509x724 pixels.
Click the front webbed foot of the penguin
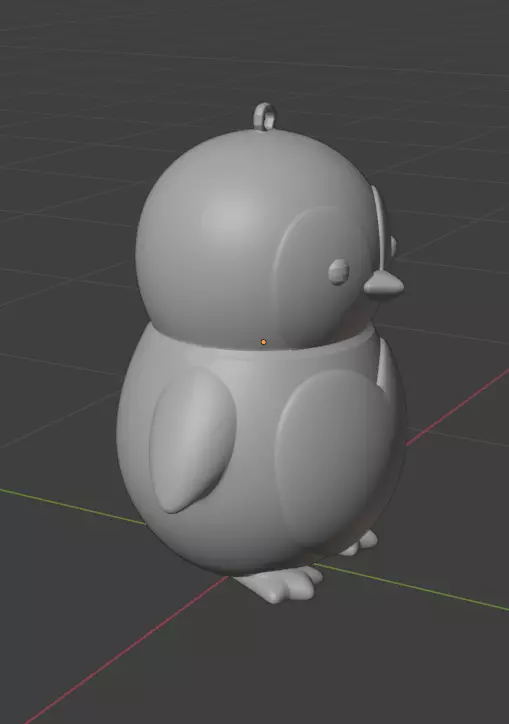coord(278,585)
